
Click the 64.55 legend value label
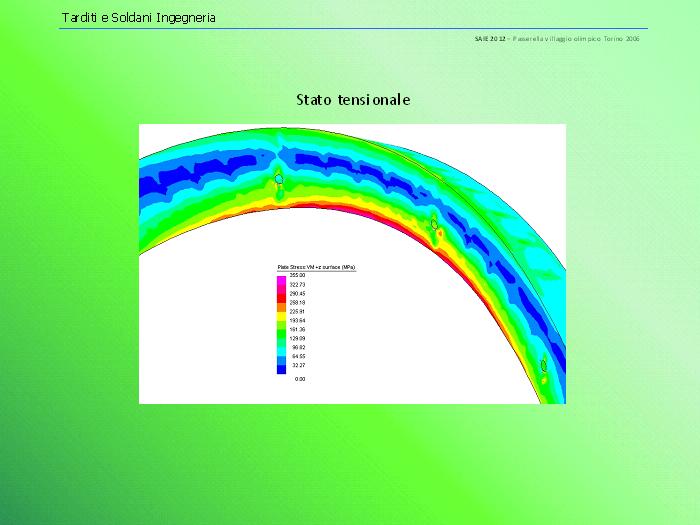pos(297,356)
